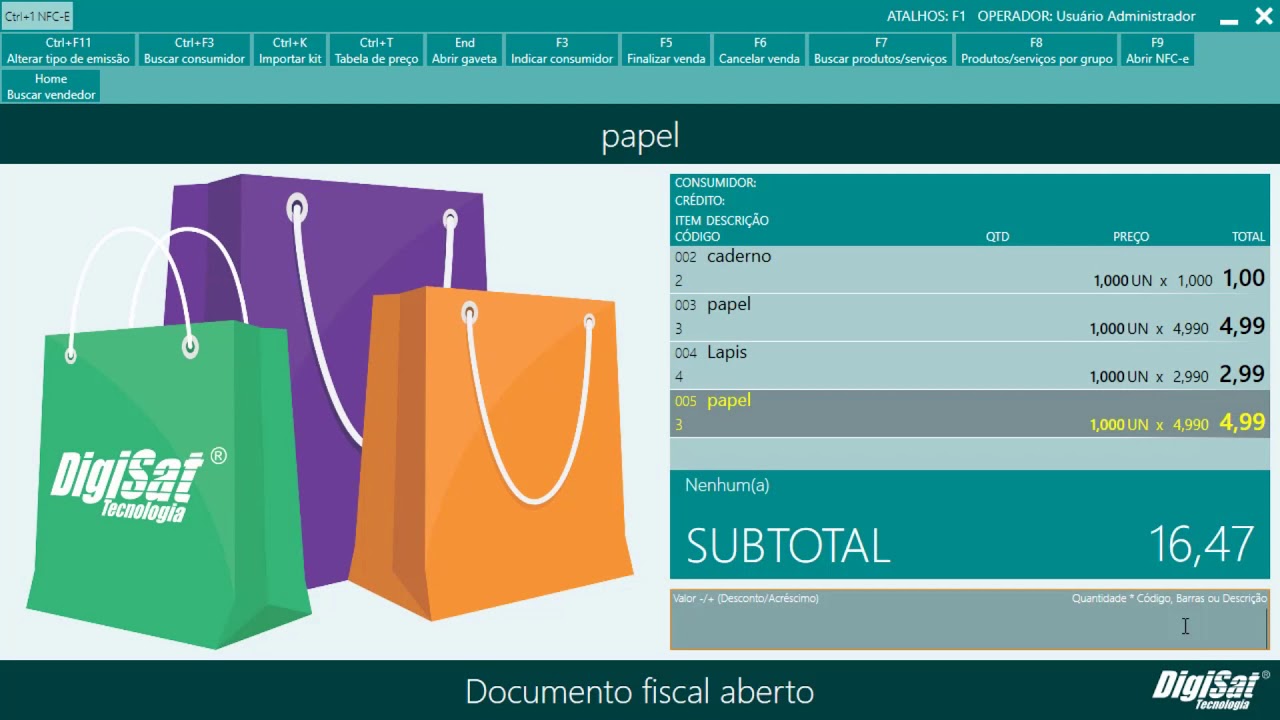Select highlighted item 005 papel row
The height and width of the screenshot is (720, 1280).
(x=969, y=413)
